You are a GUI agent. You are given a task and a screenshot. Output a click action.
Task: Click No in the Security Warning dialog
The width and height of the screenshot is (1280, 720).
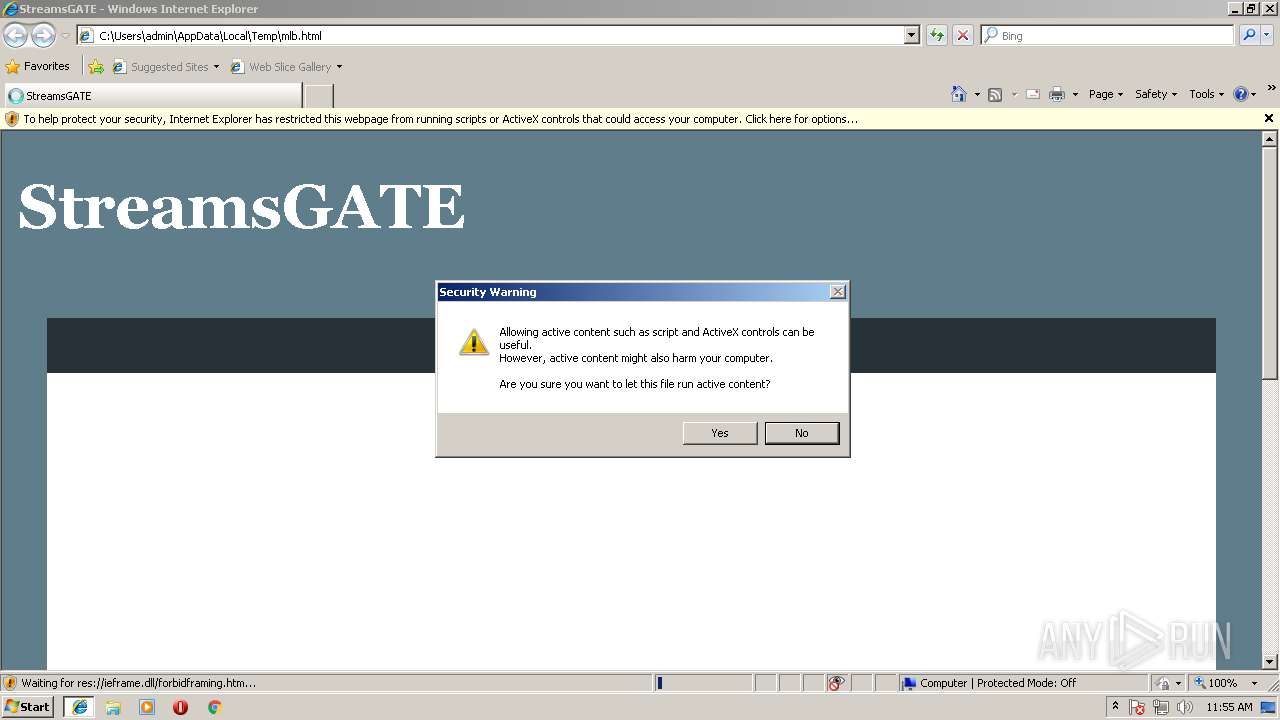click(x=802, y=433)
